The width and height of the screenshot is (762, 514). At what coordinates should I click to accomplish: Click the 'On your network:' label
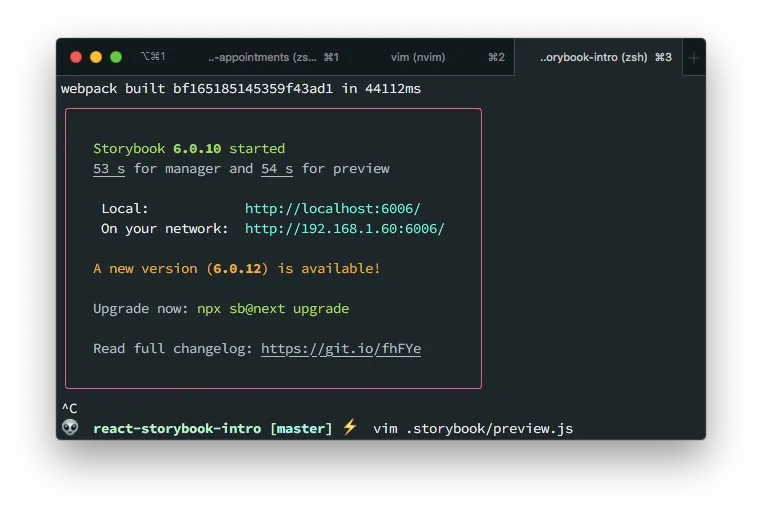pos(164,229)
